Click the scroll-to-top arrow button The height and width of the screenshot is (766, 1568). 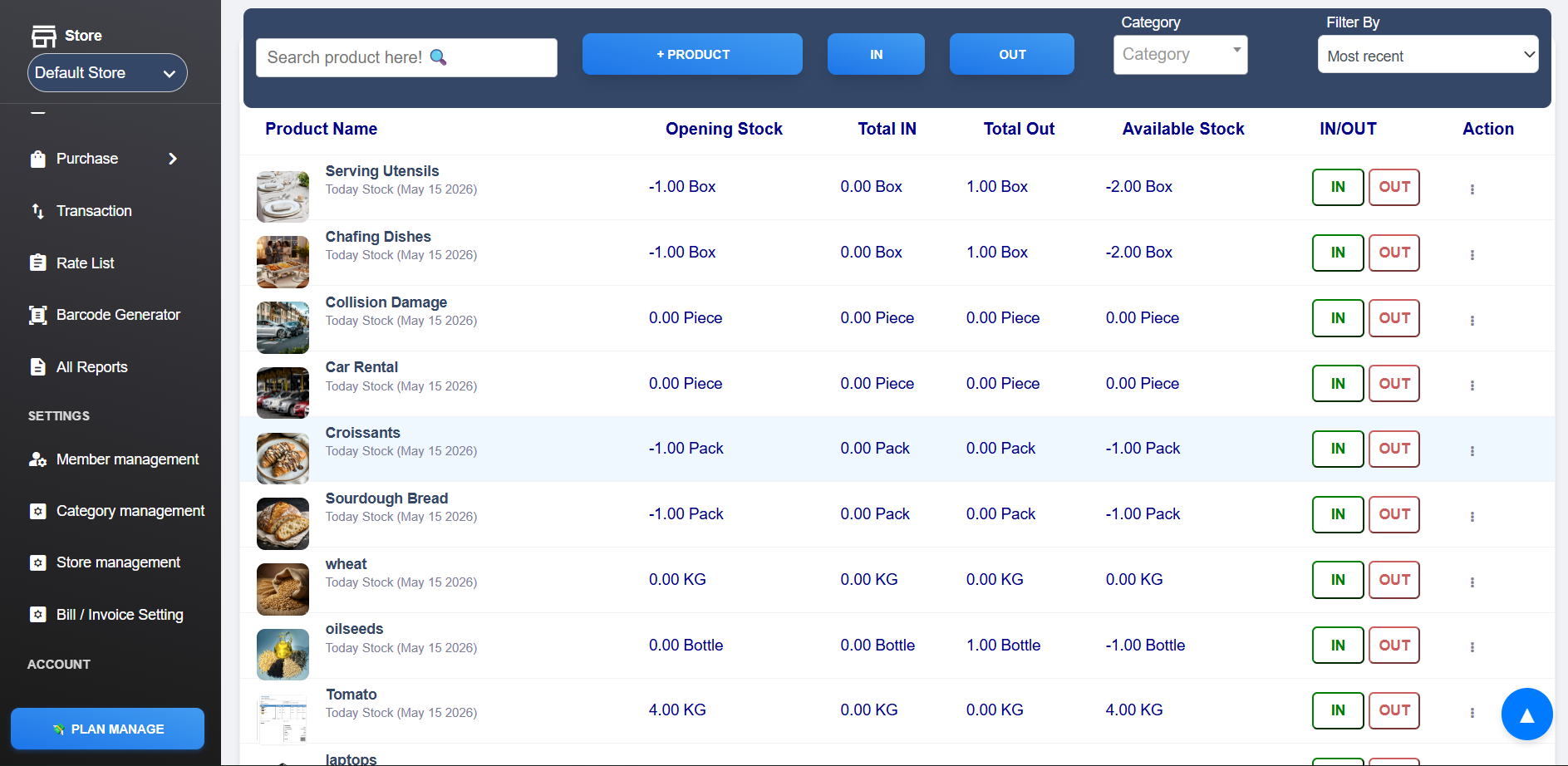pos(1526,714)
